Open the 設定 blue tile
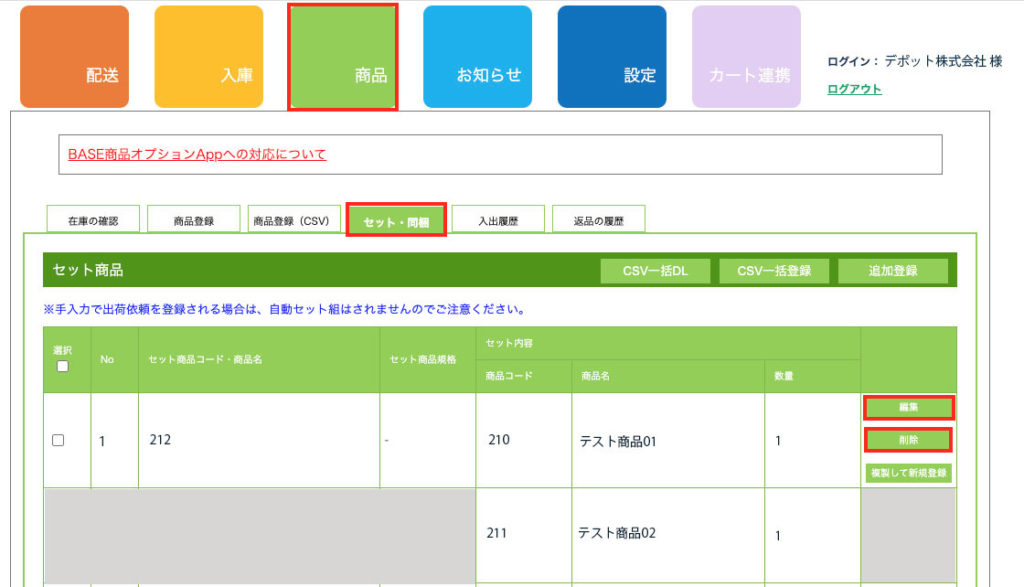The width and height of the screenshot is (1024, 587). coord(611,57)
